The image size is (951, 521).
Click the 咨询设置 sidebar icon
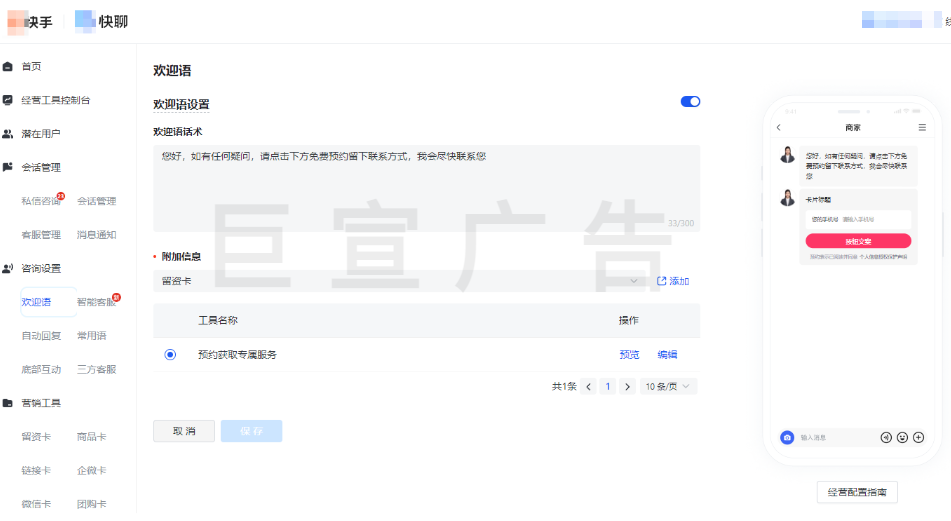click(8, 268)
